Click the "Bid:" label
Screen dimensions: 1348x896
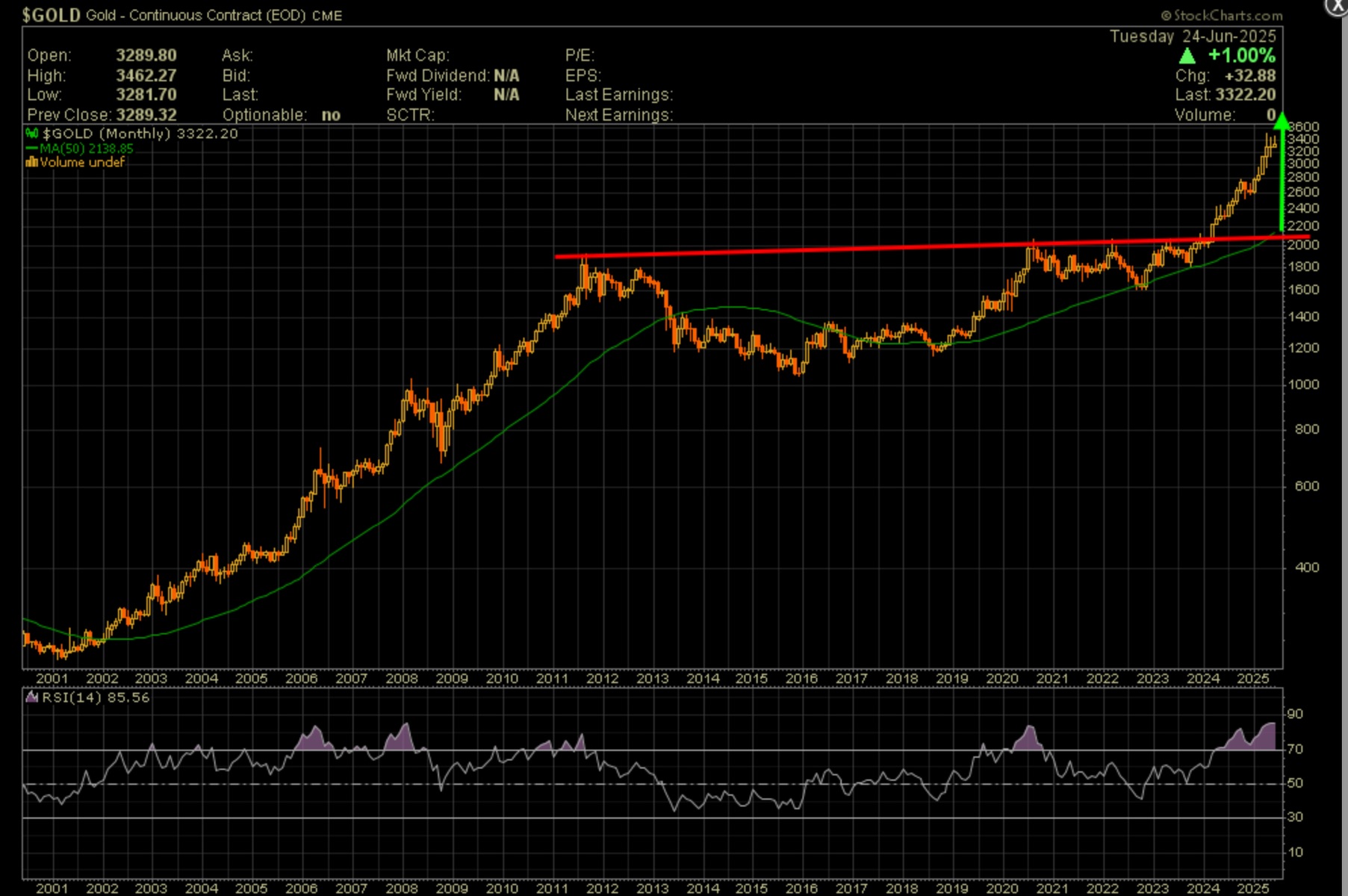click(x=236, y=75)
